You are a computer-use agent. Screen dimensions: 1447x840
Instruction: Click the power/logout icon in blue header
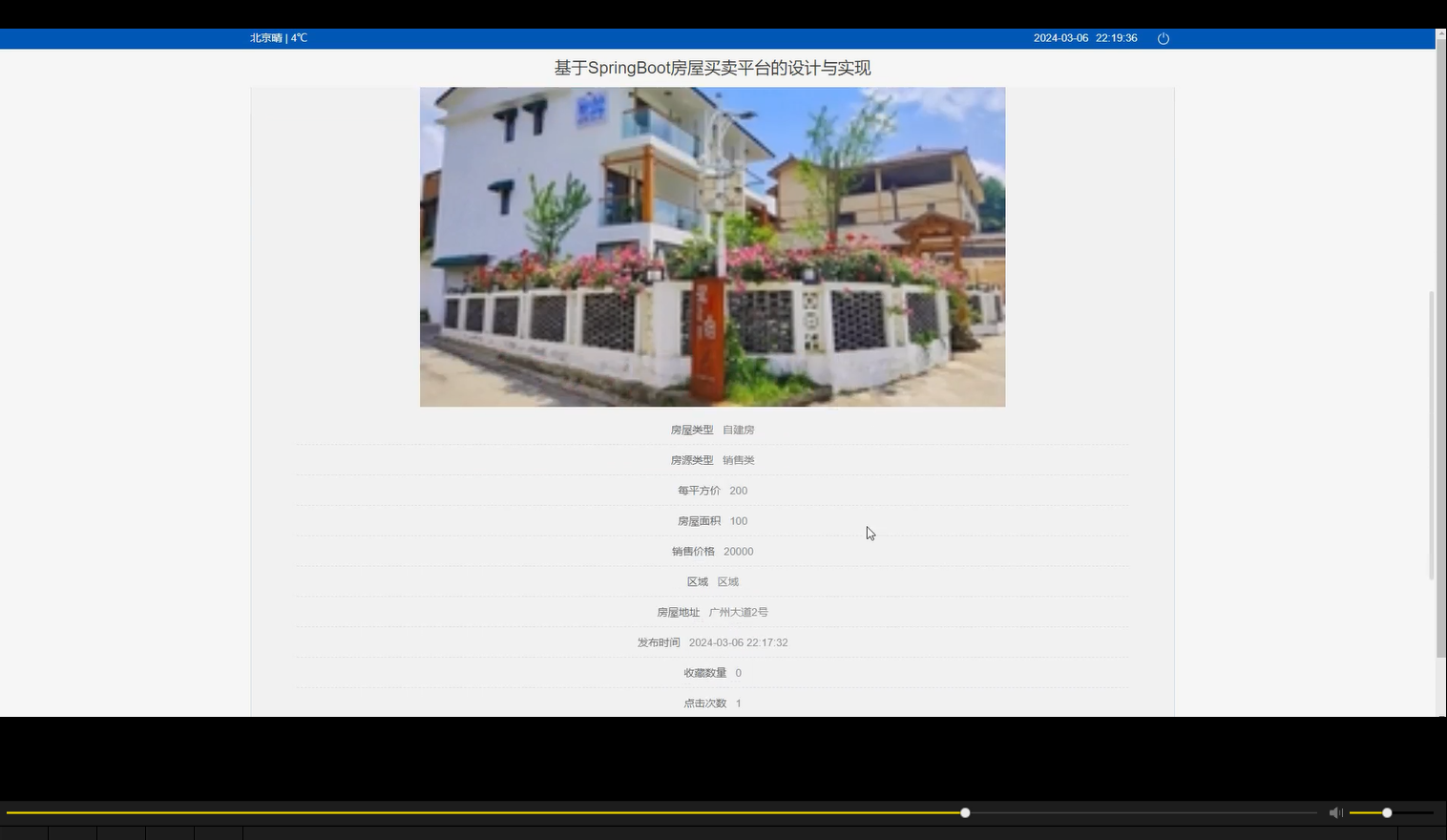[1163, 38]
